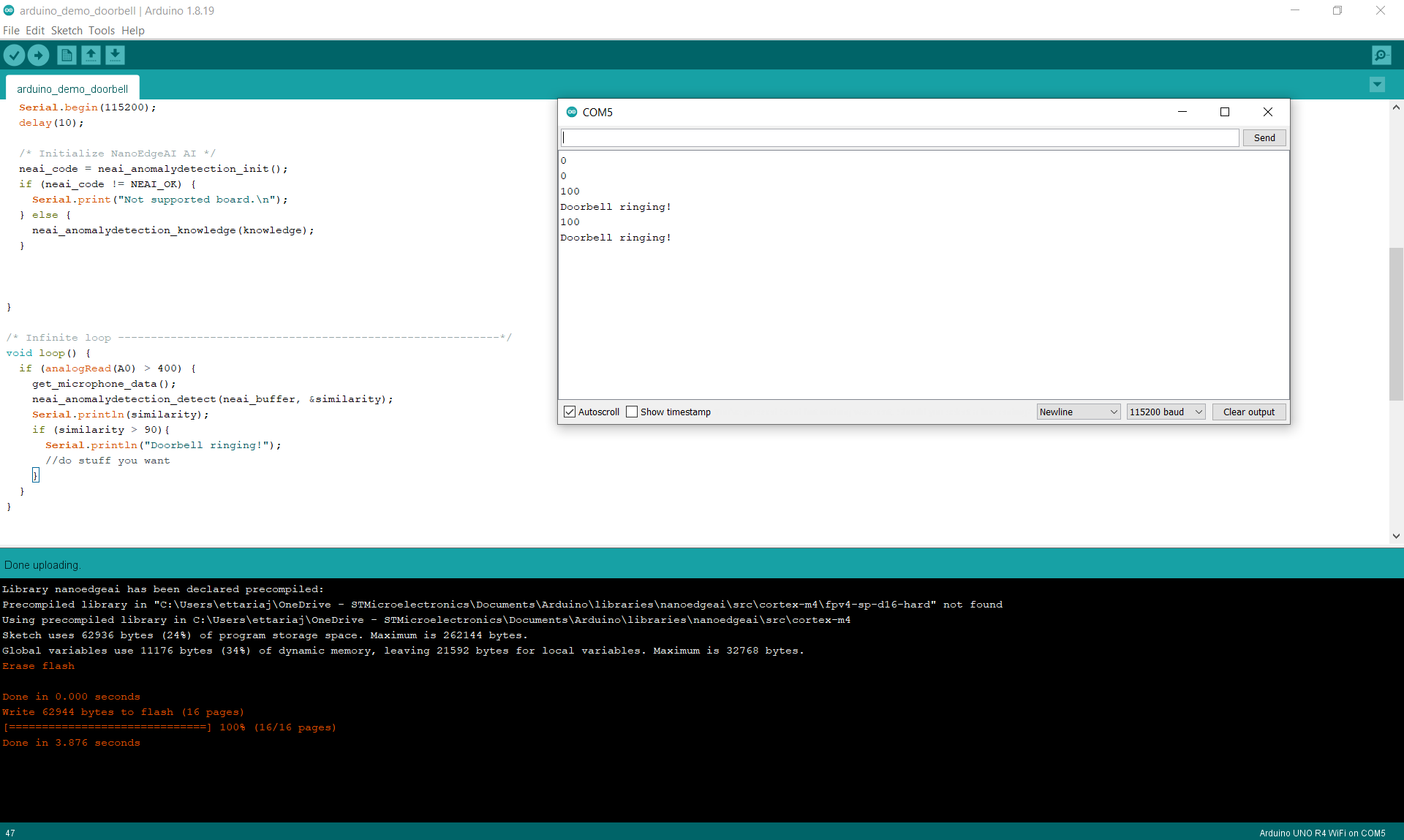Enable the Show timestamp checkbox
The image size is (1404, 840).
(632, 412)
